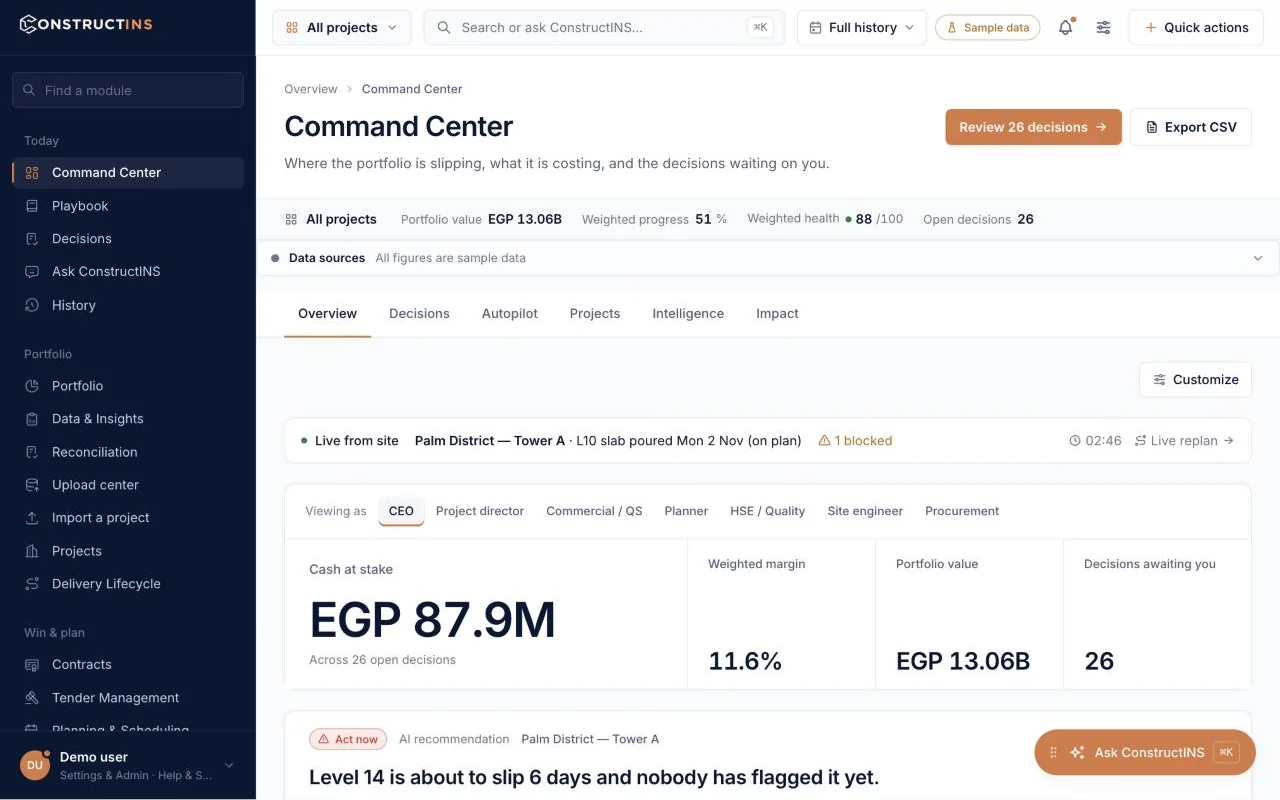View as Procurement role
Image resolution: width=1280 pixels, height=800 pixels.
pyautogui.click(x=962, y=511)
